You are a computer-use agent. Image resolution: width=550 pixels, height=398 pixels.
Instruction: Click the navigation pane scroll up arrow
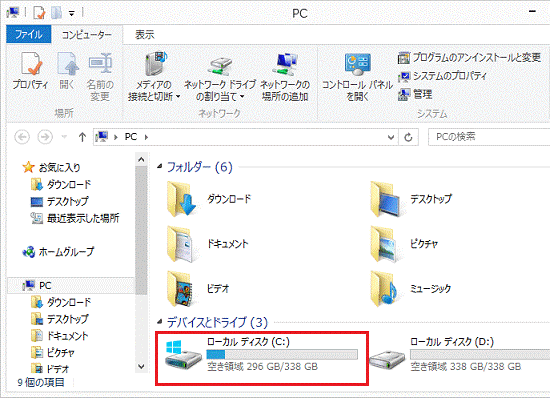pyautogui.click(x=141, y=160)
